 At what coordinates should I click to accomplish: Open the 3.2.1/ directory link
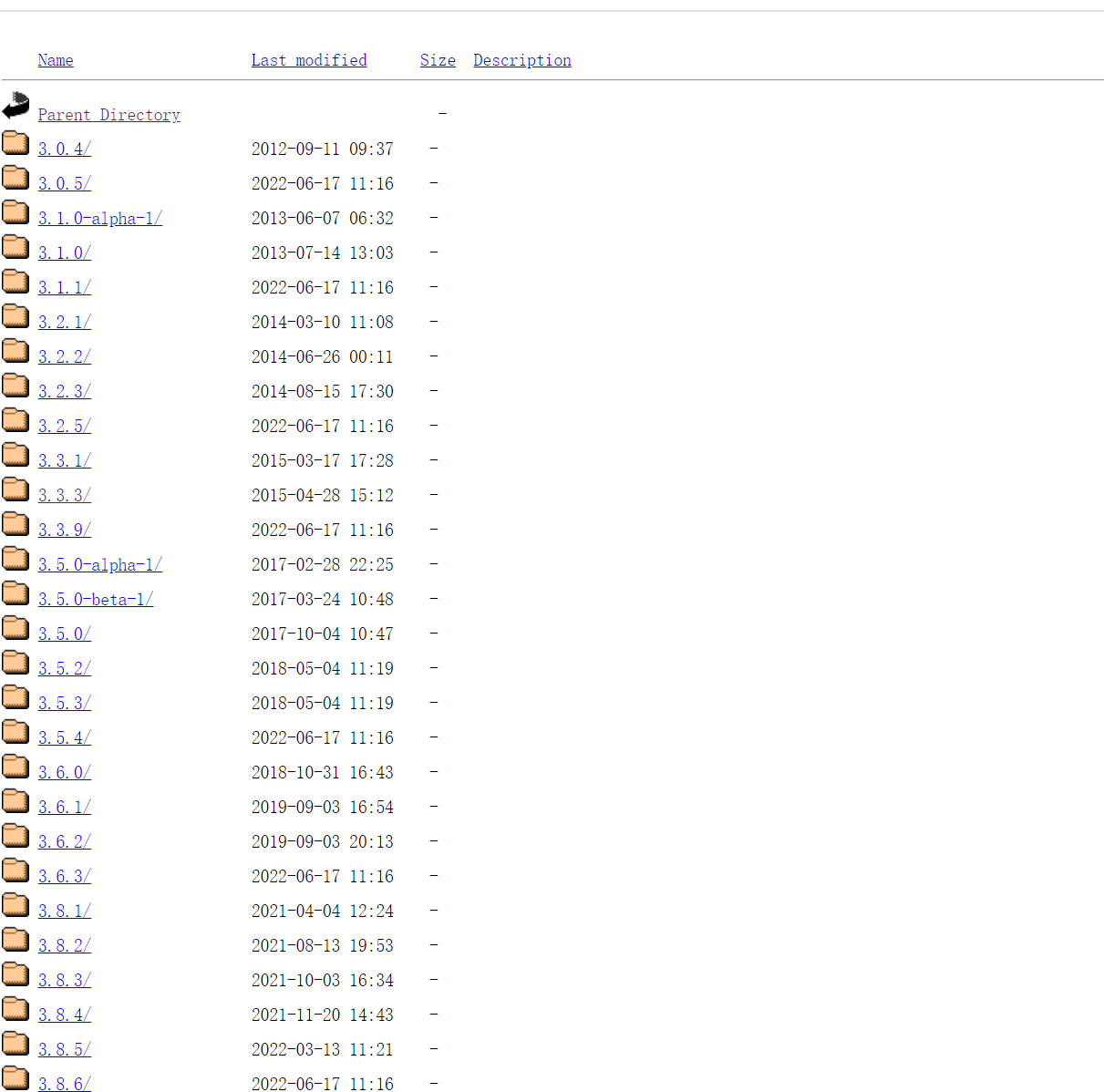pyautogui.click(x=65, y=322)
